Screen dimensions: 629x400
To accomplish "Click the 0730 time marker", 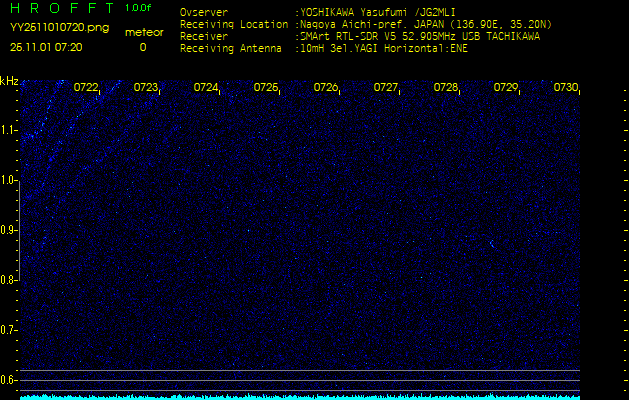I will 566,88.
